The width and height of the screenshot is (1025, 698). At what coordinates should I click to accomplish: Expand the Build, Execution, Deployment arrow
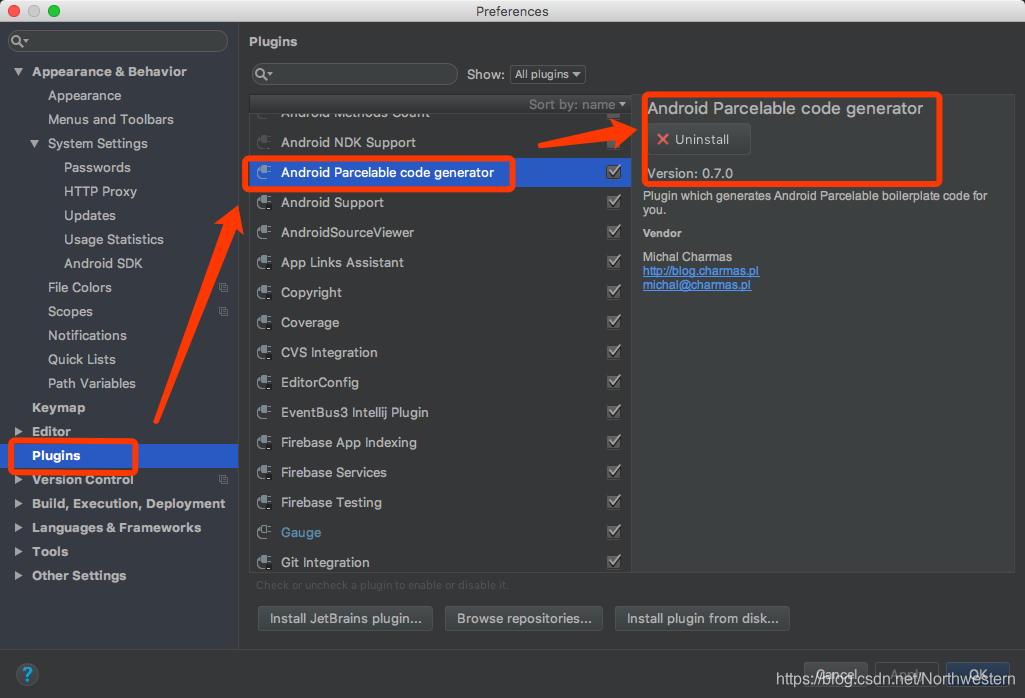click(x=18, y=504)
